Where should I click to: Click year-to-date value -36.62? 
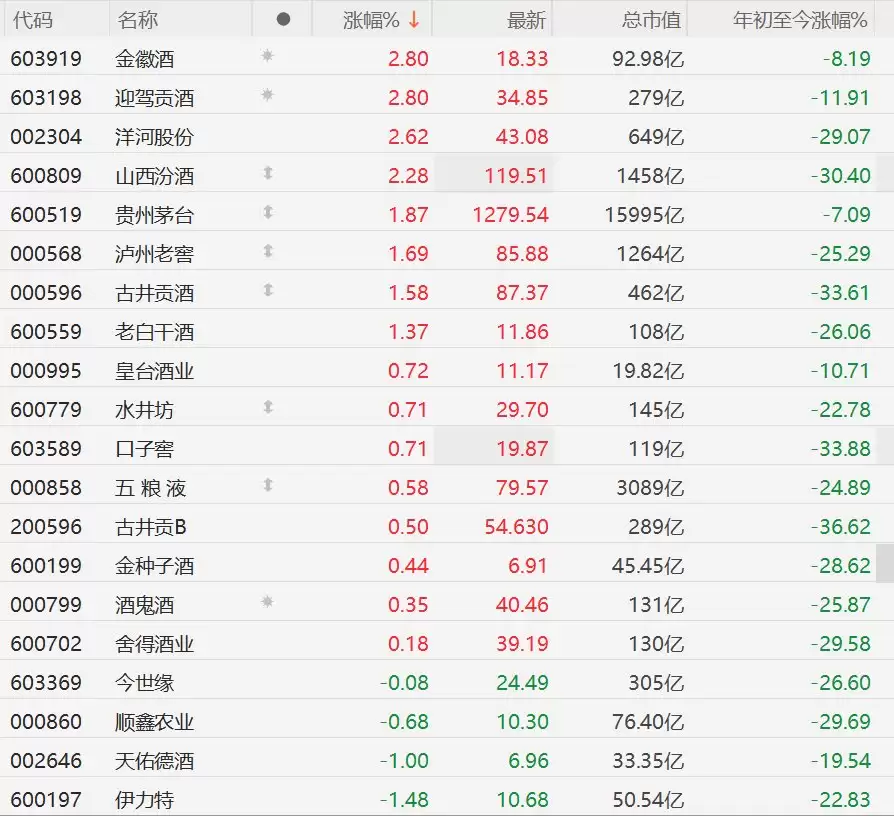pyautogui.click(x=841, y=527)
